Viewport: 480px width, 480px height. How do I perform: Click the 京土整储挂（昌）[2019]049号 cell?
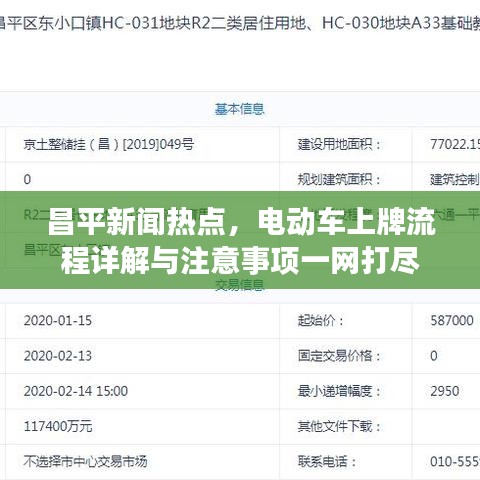(x=109, y=144)
